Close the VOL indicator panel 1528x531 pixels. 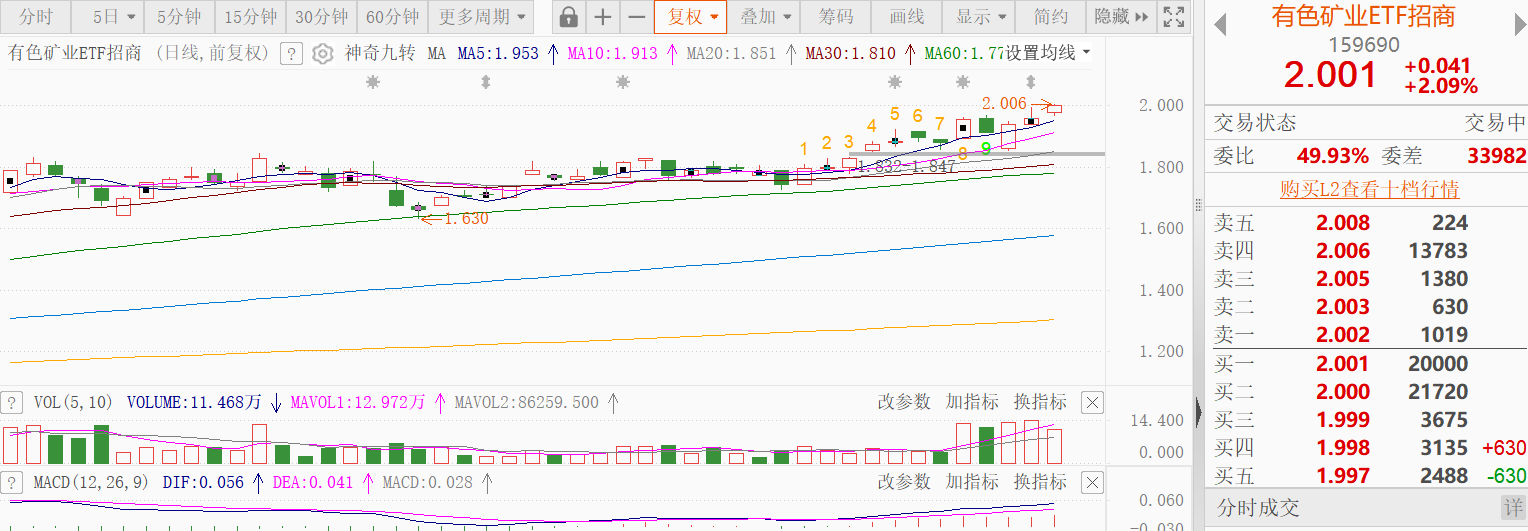tap(1093, 403)
